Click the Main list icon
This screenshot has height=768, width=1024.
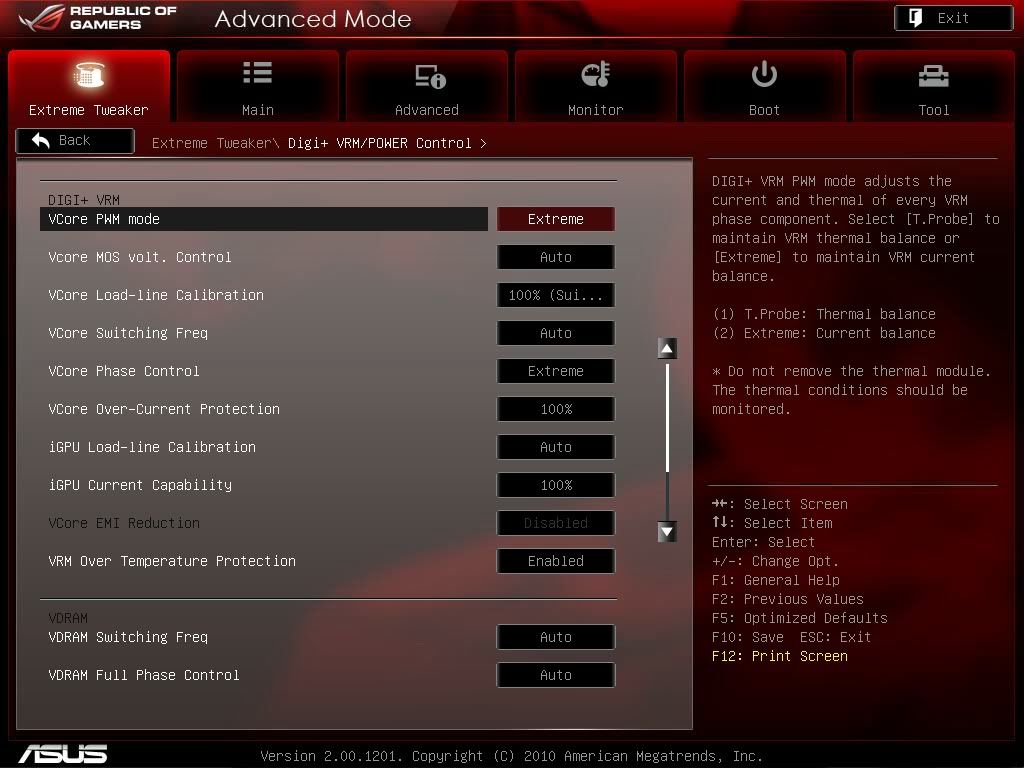[257, 73]
